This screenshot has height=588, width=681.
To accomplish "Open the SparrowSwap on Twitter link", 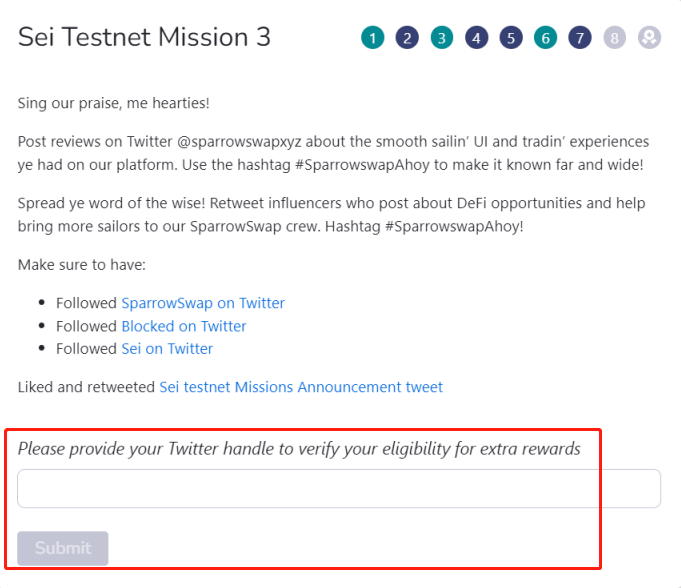I will (x=203, y=303).
